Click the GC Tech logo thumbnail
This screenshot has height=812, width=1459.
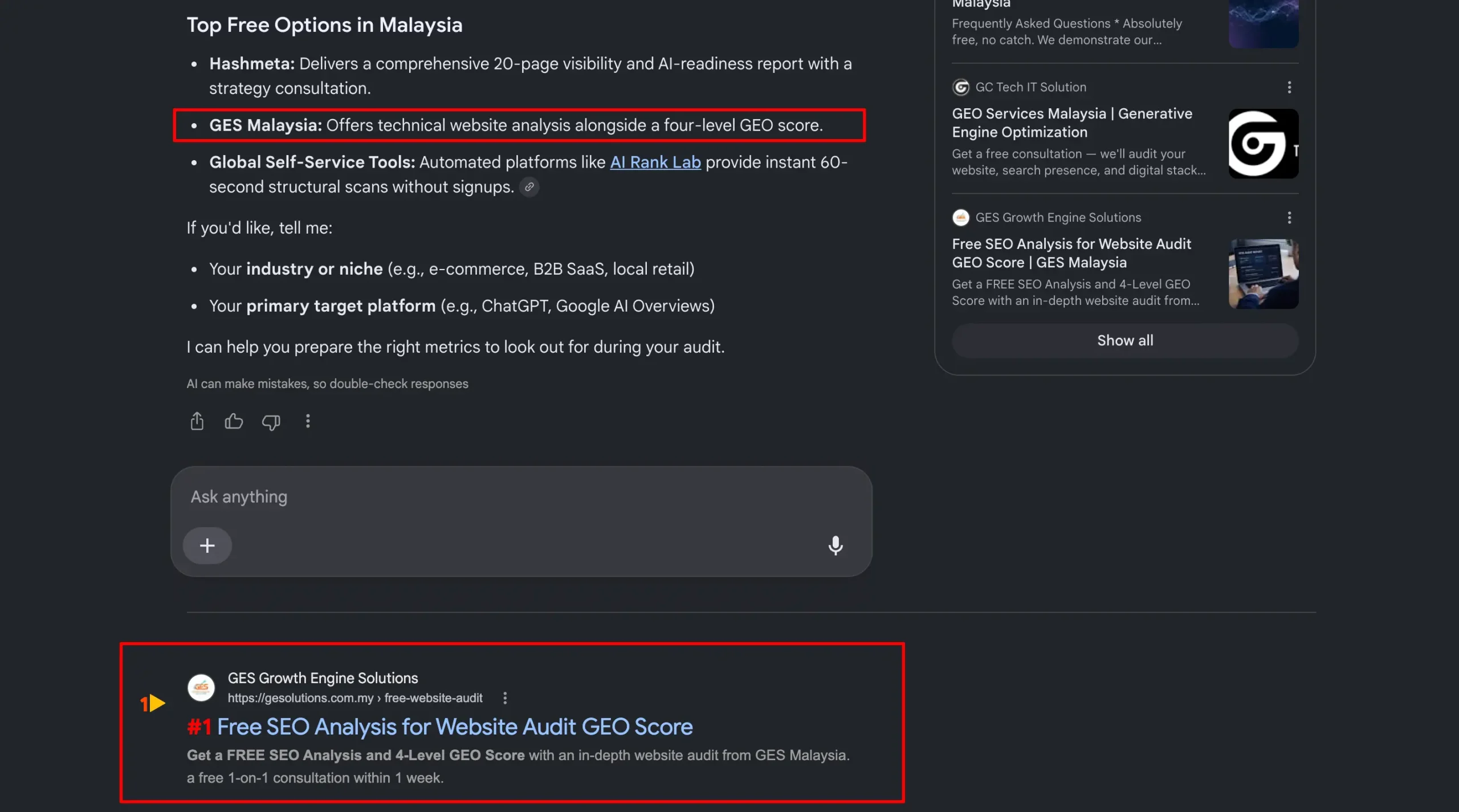[x=1264, y=144]
